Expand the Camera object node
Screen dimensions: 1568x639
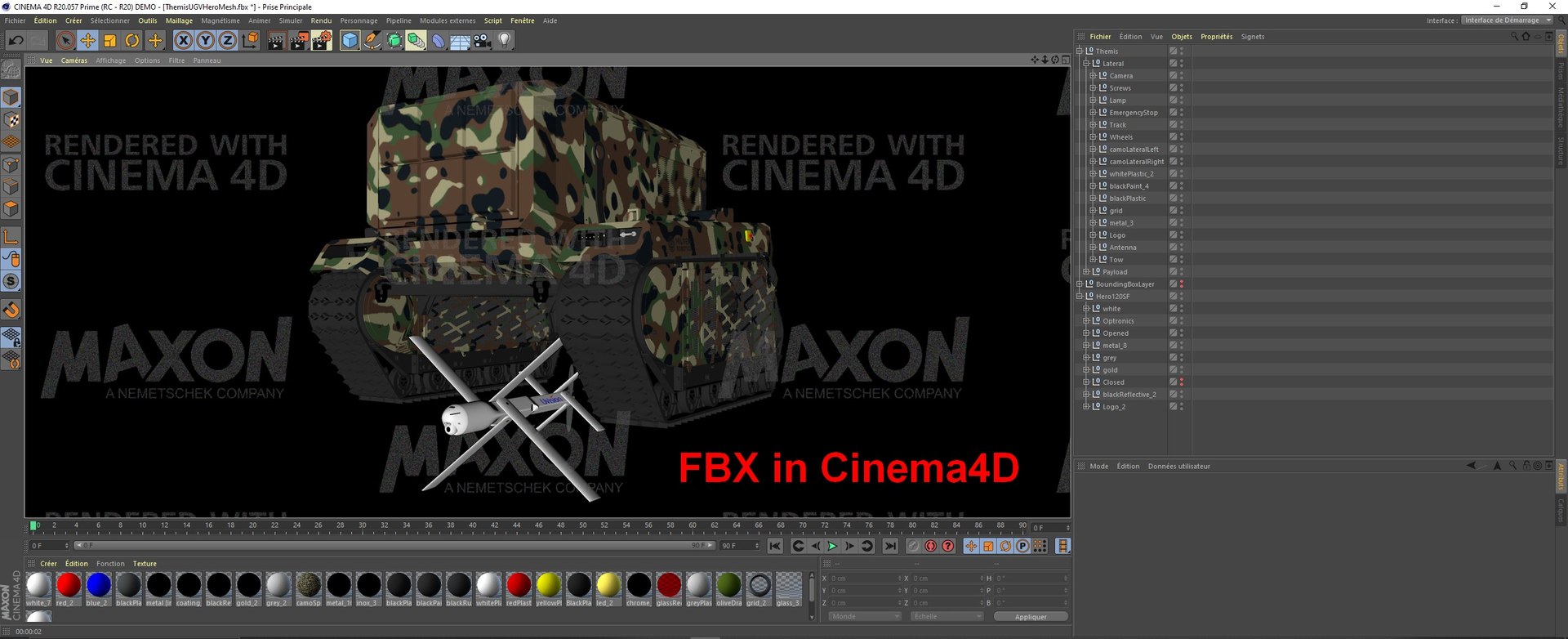pyautogui.click(x=1093, y=75)
